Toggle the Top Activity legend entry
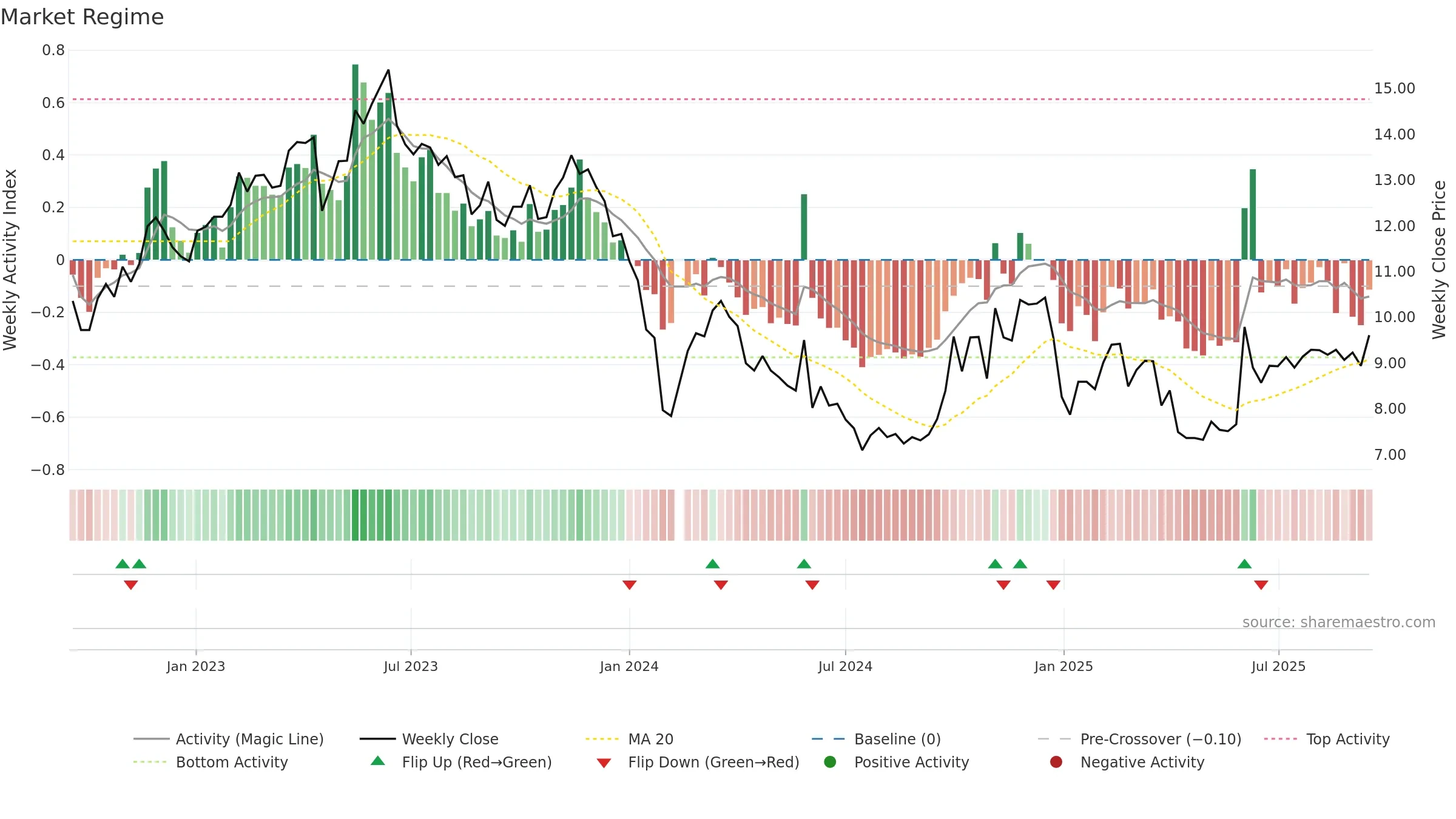 tap(1327, 739)
